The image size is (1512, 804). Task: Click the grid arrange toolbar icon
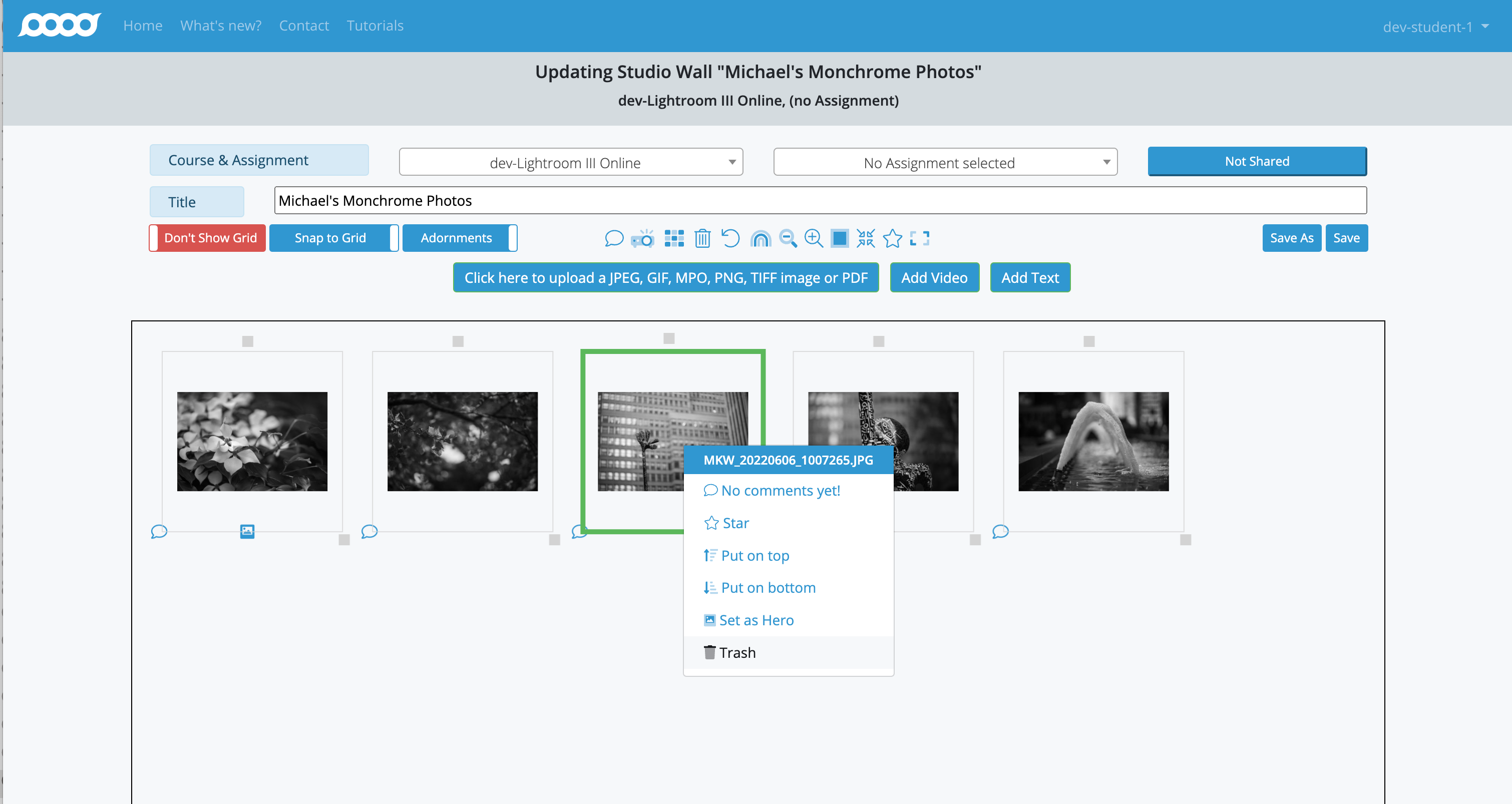pos(674,238)
